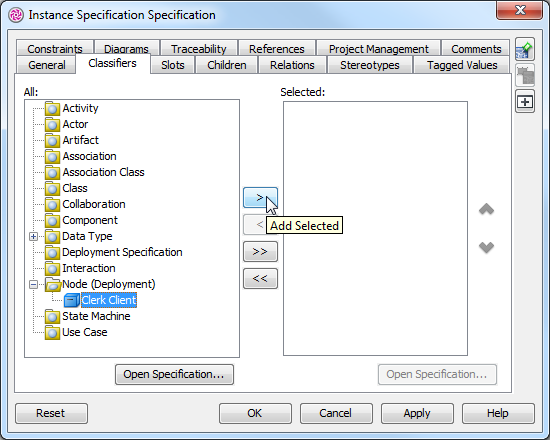Select the Interaction label in tree
This screenshot has width=550, height=440.
point(89,268)
